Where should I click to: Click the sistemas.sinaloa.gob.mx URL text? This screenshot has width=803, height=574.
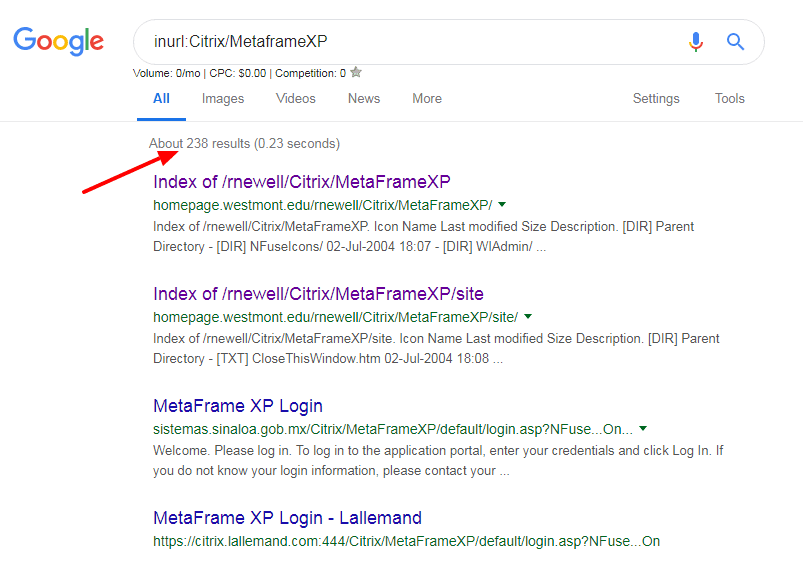[393, 429]
